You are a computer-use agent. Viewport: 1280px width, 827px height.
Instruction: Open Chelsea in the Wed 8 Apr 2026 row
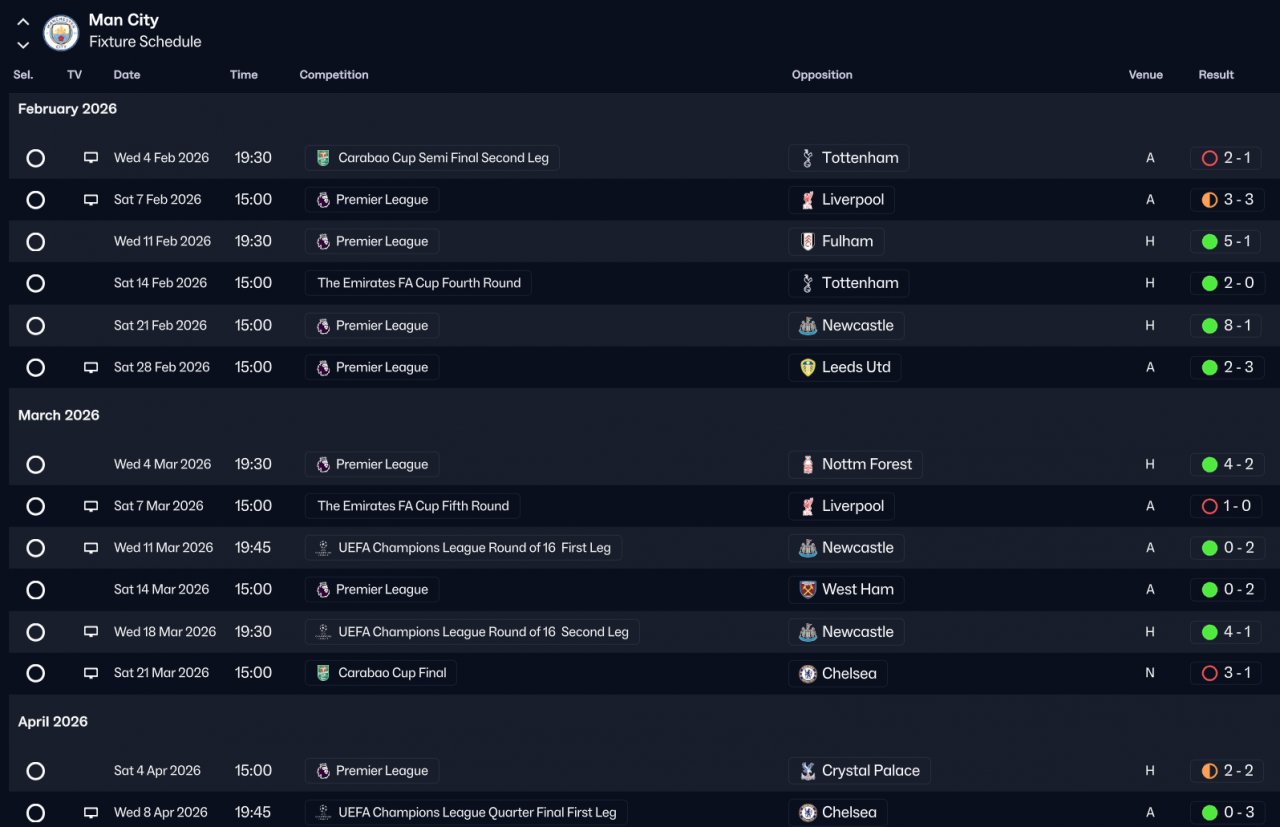click(x=837, y=813)
